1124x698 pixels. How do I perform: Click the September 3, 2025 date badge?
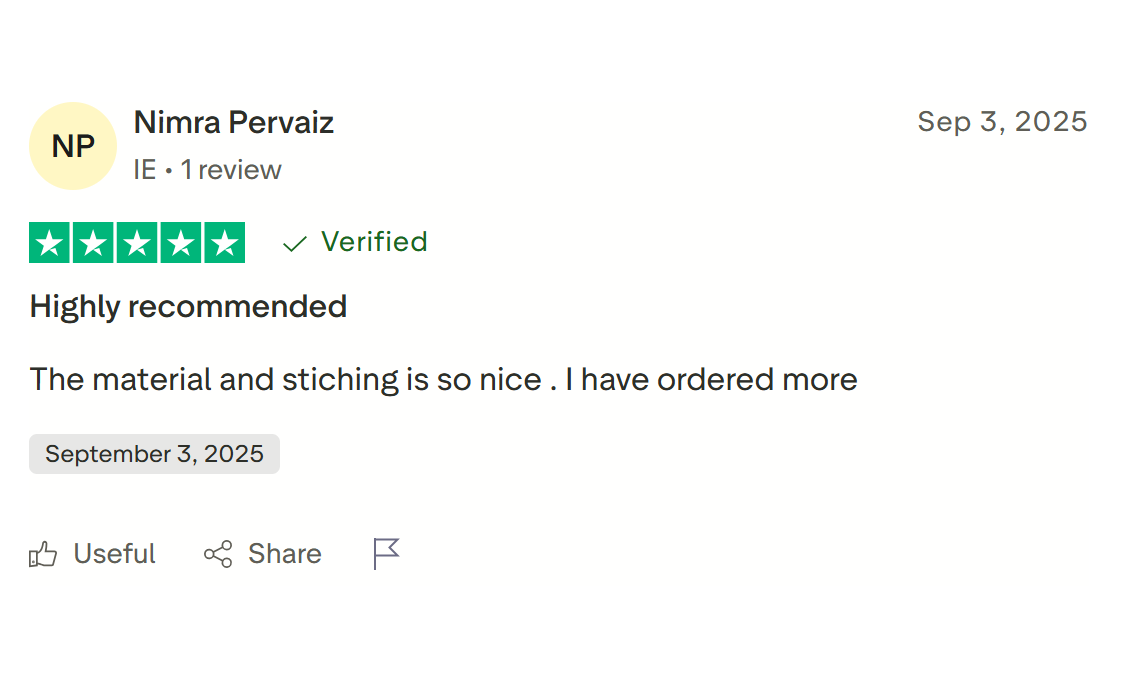[x=154, y=454]
